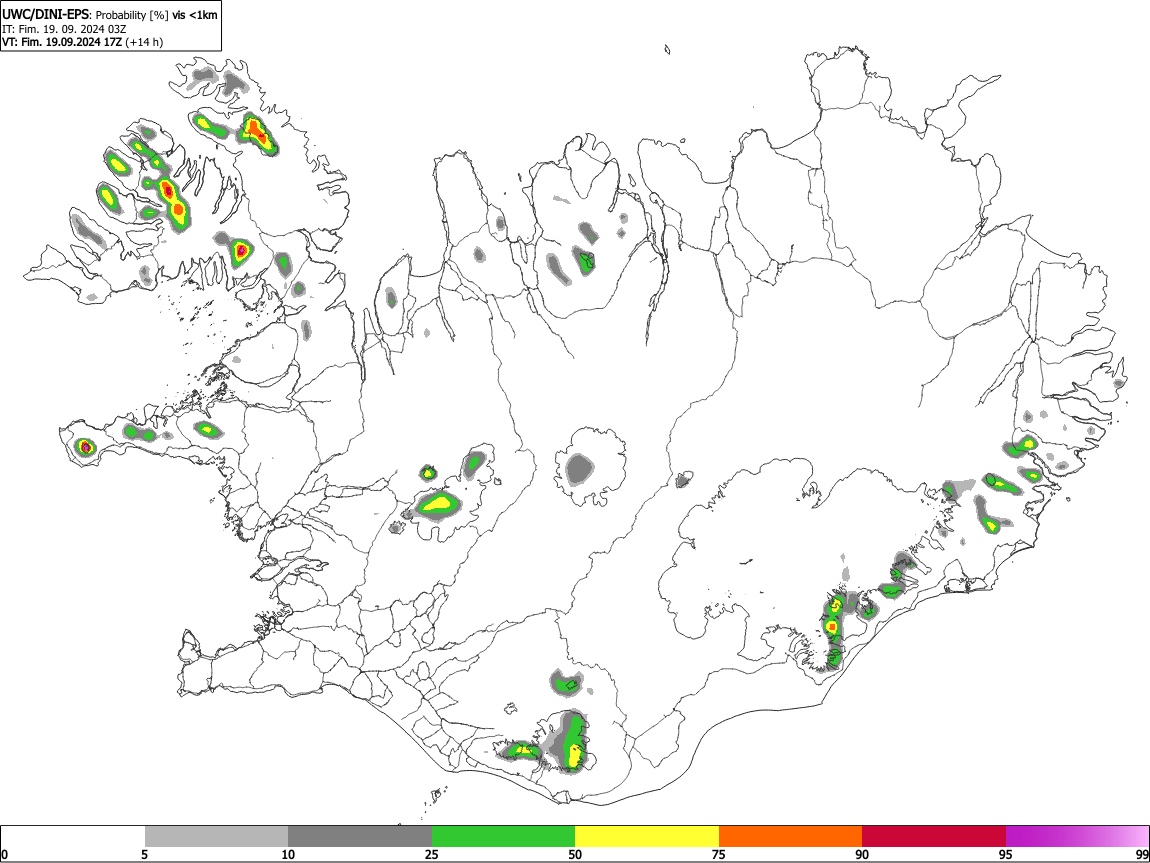Click the dark gray 10-25 legend swatch
The width and height of the screenshot is (1150, 863).
coord(360,836)
